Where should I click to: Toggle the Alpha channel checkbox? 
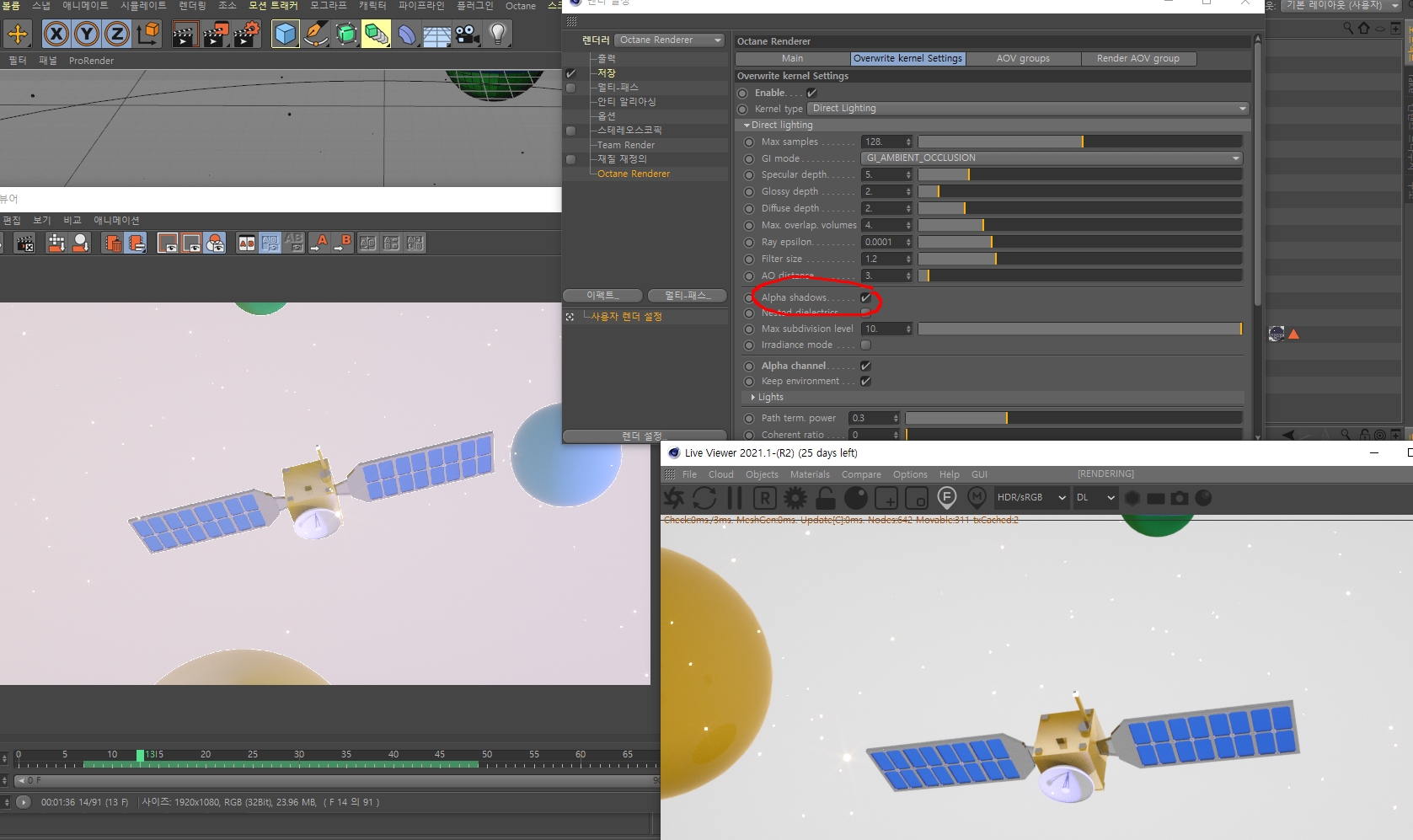pyautogui.click(x=865, y=366)
